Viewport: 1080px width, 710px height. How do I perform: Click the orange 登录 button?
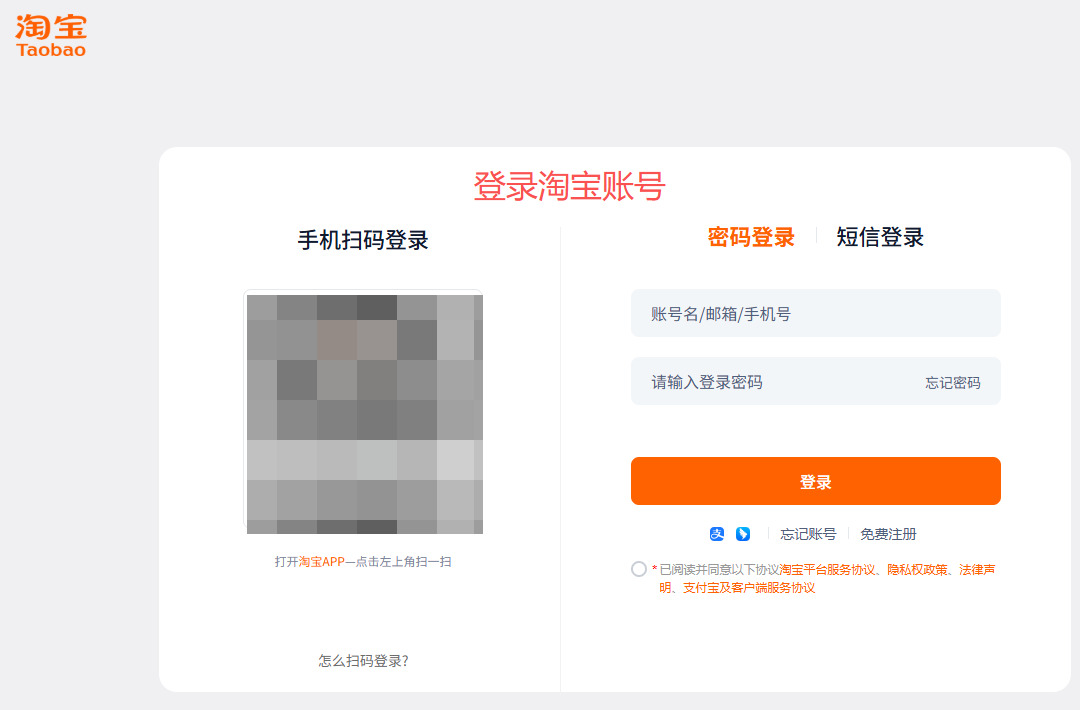(816, 481)
